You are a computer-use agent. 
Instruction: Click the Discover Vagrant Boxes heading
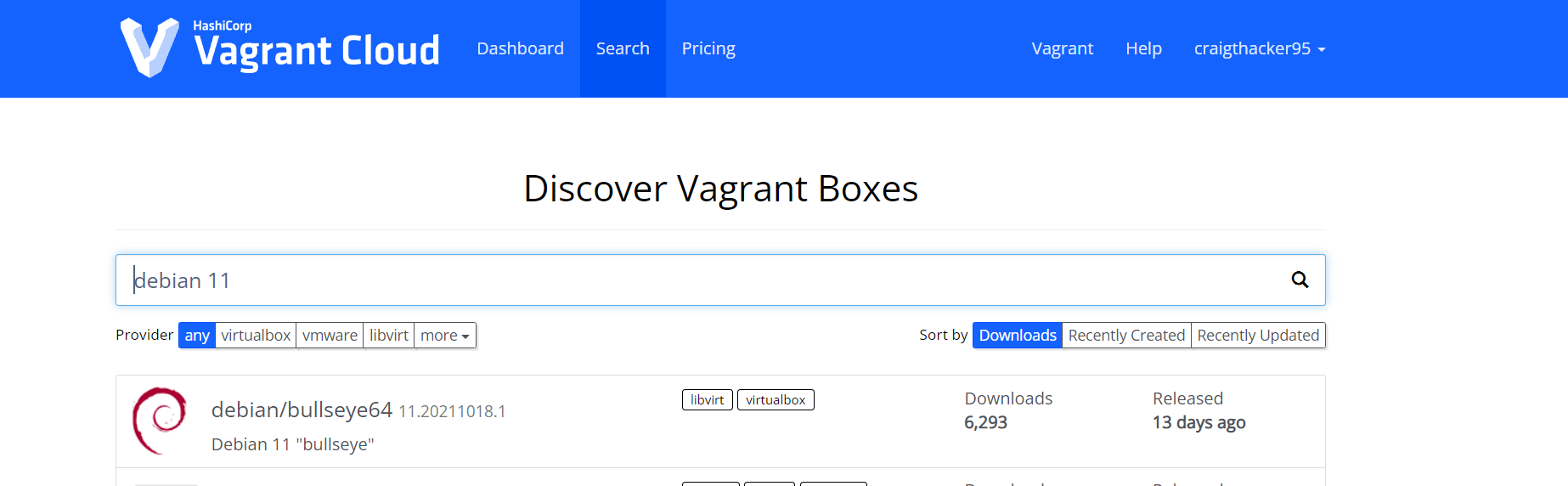click(720, 189)
